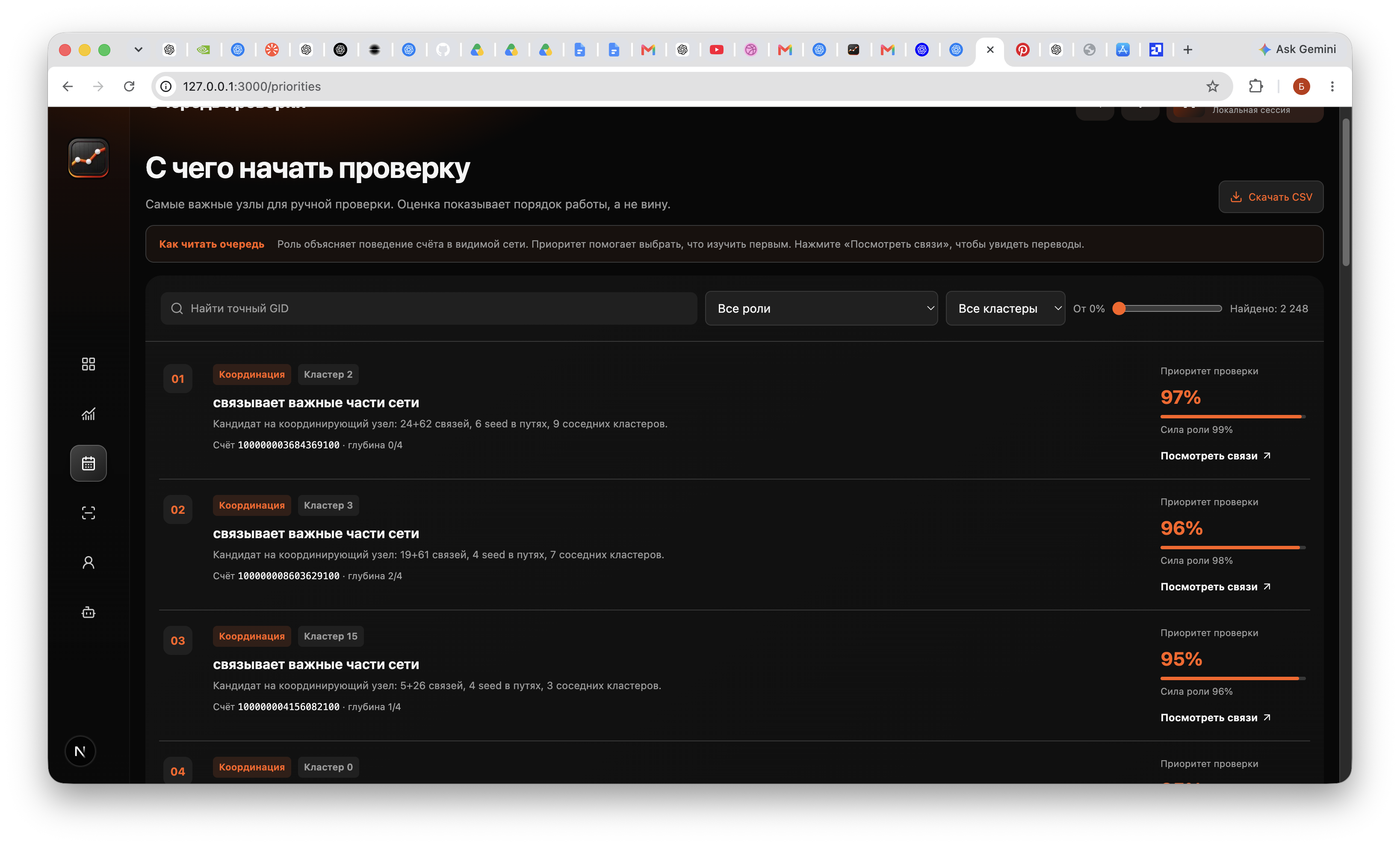This screenshot has width=1400, height=847.
Task: Expand the tab search chevron in tab bar
Action: pyautogui.click(x=138, y=50)
